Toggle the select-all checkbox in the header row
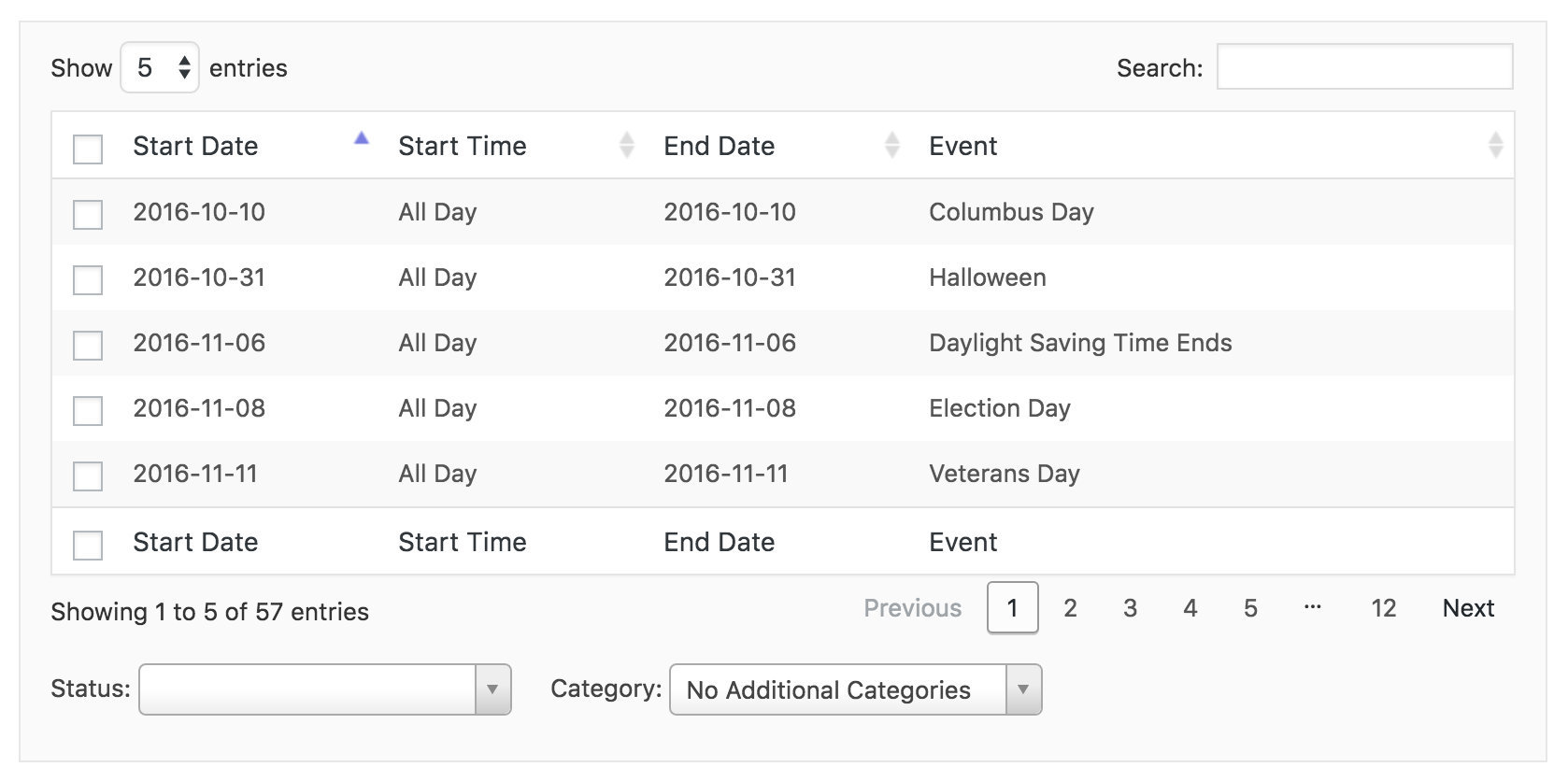1568x781 pixels. coord(87,149)
